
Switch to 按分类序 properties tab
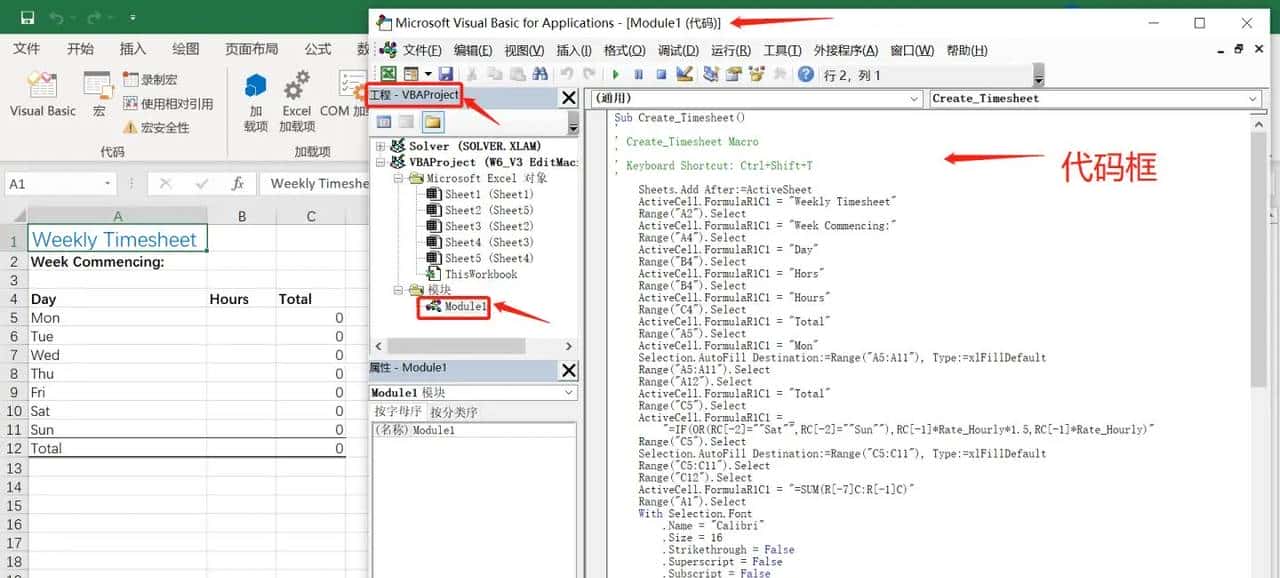(x=453, y=412)
